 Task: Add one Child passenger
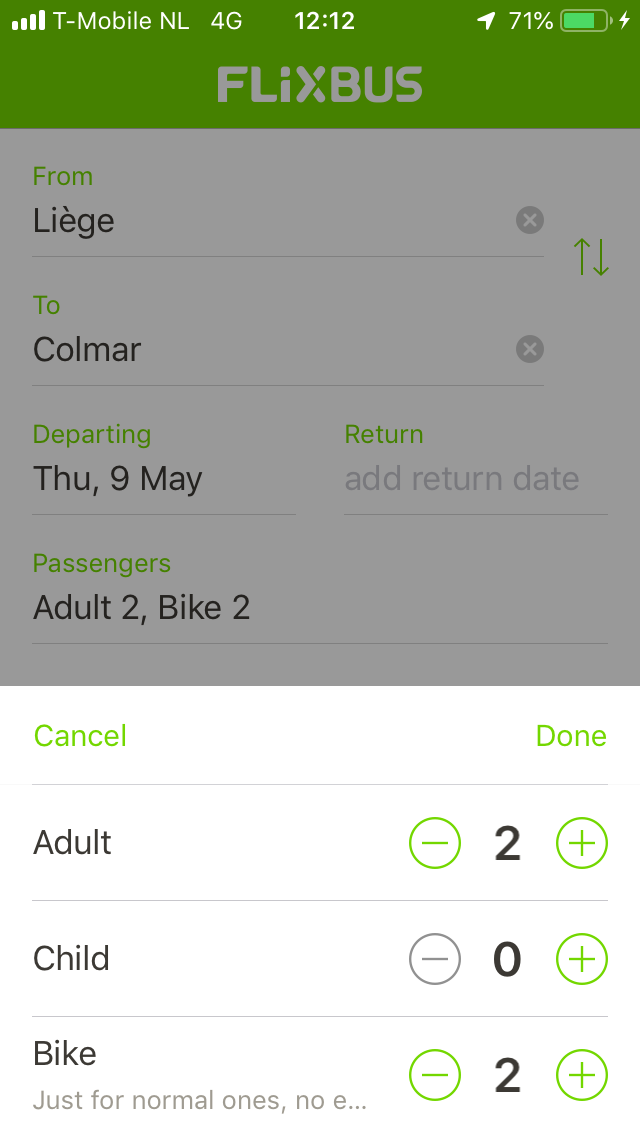click(x=581, y=960)
